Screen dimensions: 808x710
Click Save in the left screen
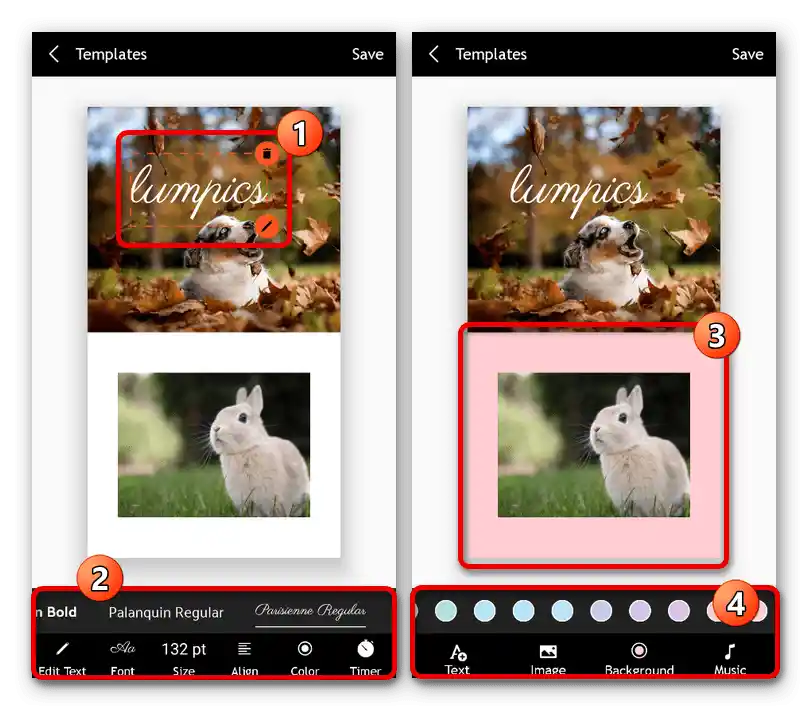pyautogui.click(x=367, y=54)
